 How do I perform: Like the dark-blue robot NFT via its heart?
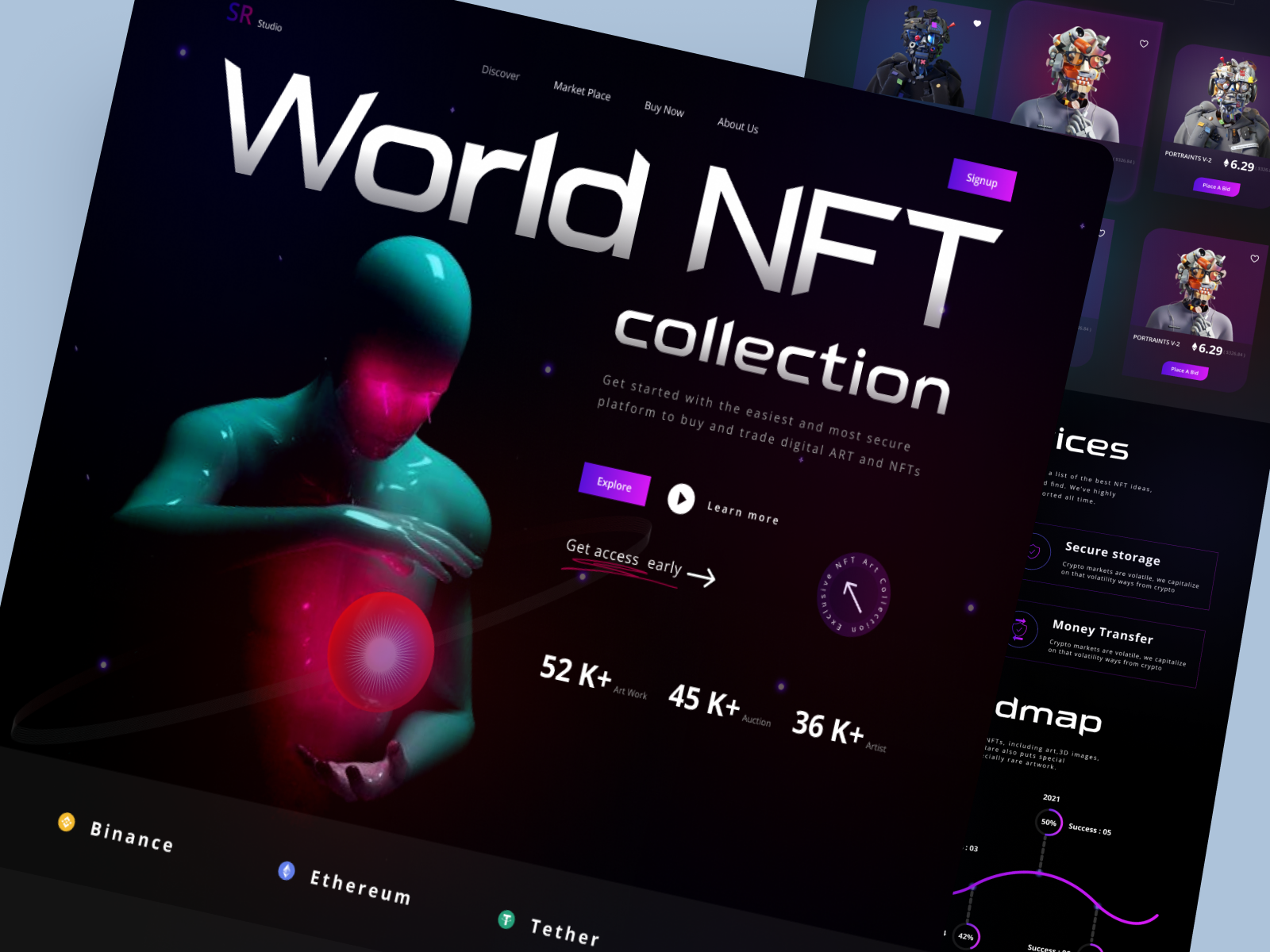977,24
